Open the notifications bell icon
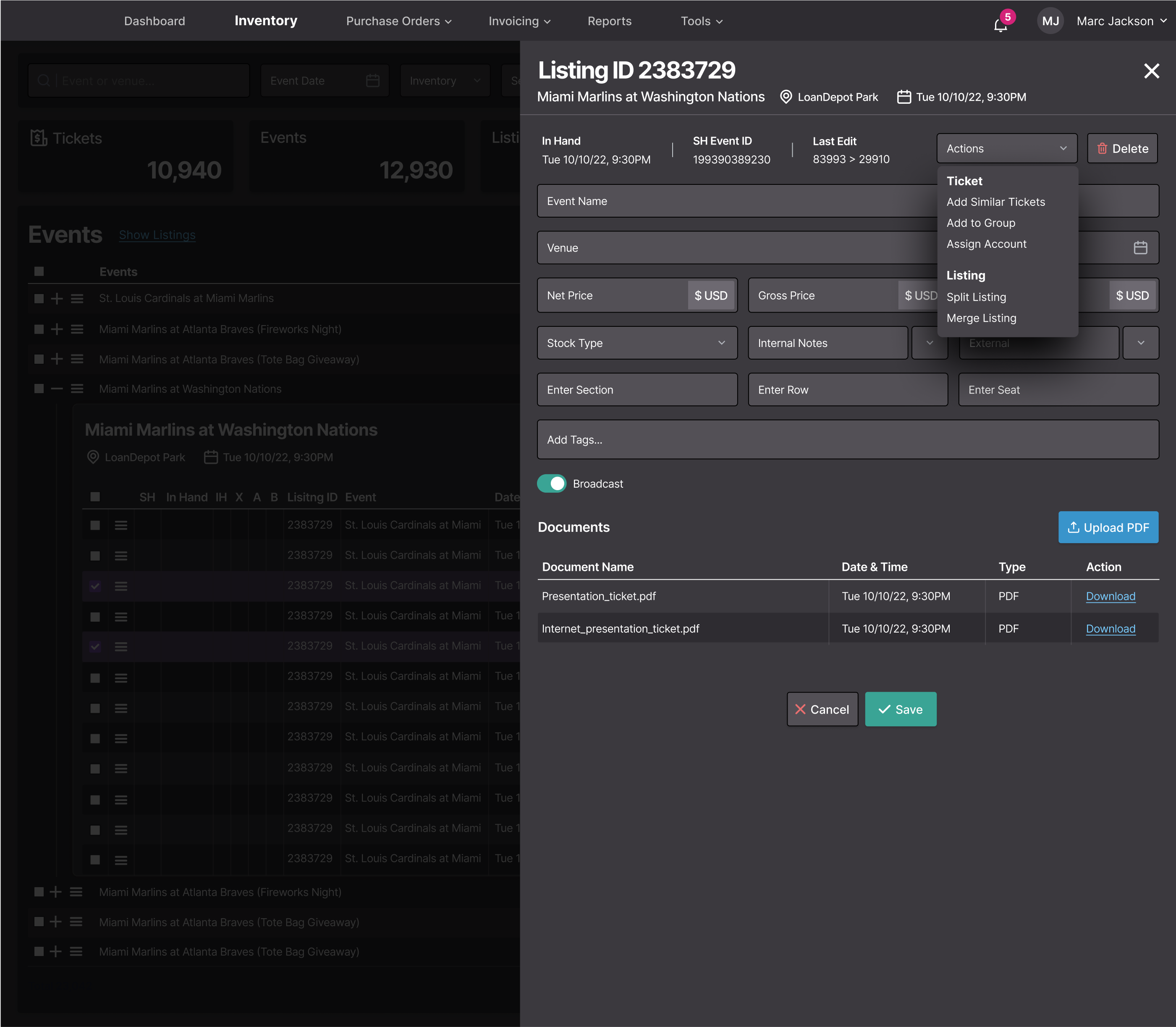The height and width of the screenshot is (1027, 1176). click(x=1000, y=25)
